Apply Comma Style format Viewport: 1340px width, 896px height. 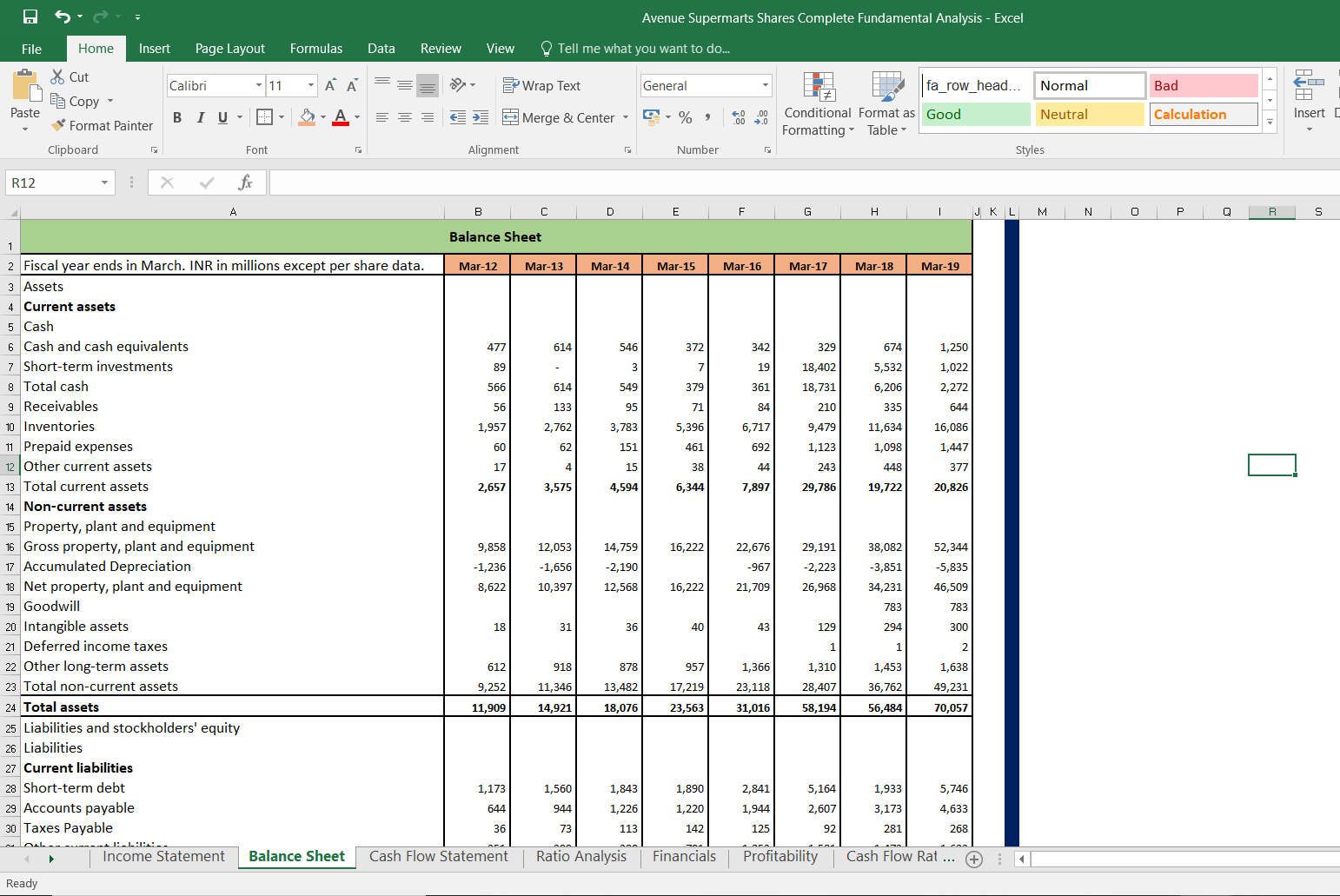[x=707, y=116]
